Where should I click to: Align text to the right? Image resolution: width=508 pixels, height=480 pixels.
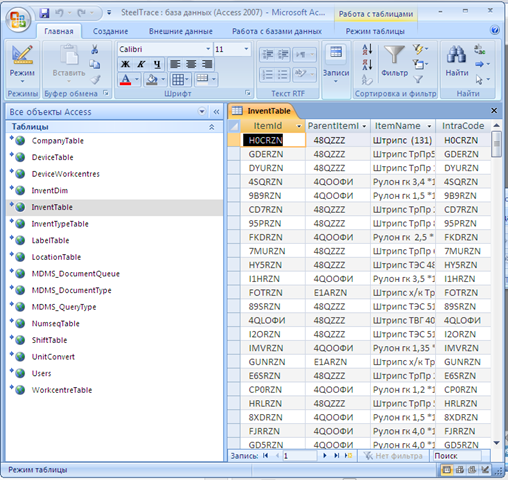[207, 64]
